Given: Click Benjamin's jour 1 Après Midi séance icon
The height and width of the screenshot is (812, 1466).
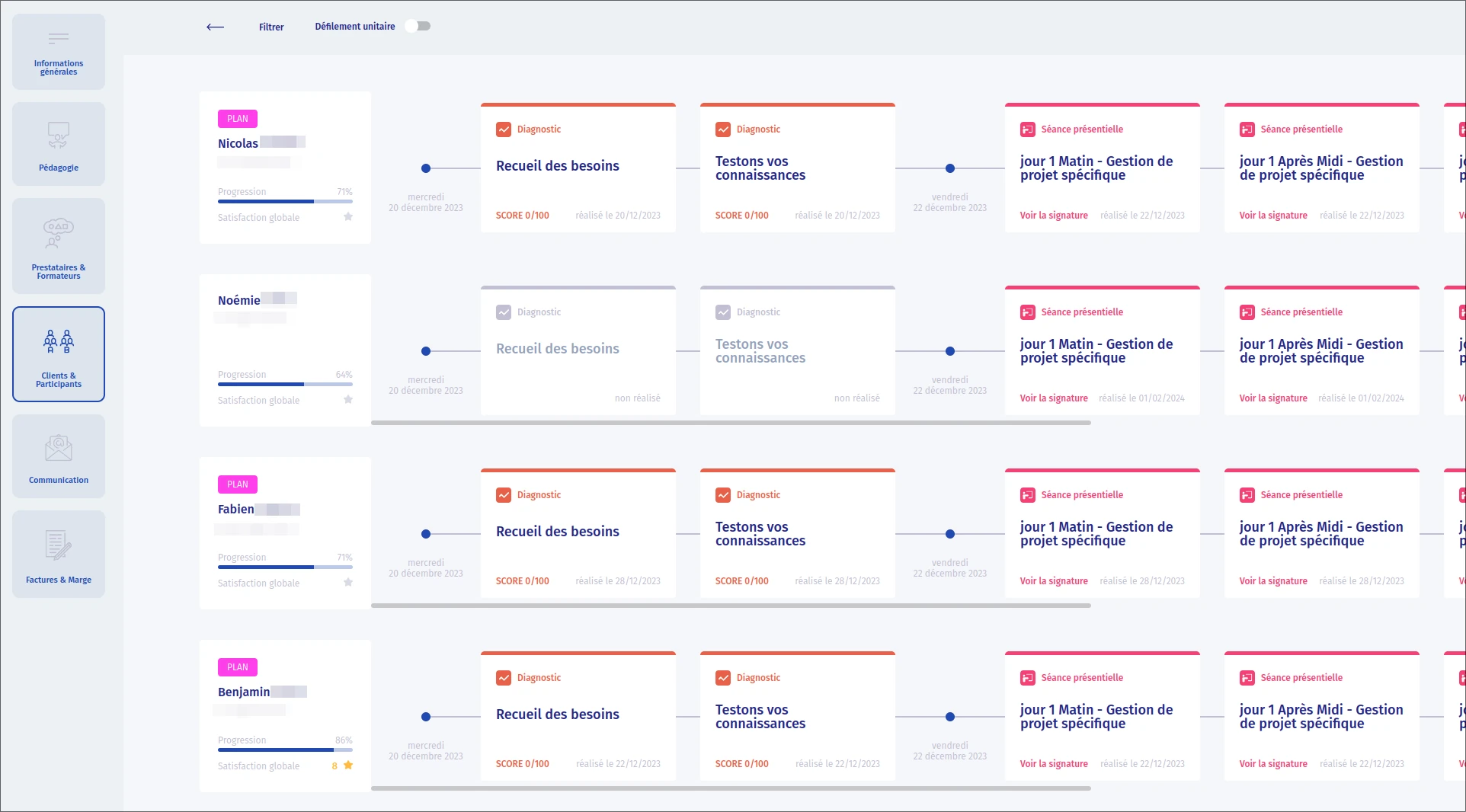Looking at the screenshot, I should click(x=1247, y=678).
